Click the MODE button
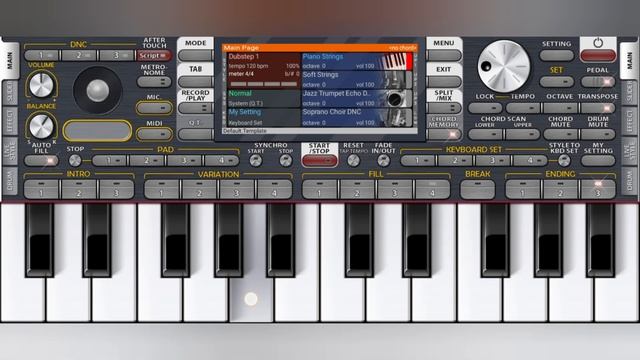Viewport: 640px width, 360px height. tap(196, 56)
